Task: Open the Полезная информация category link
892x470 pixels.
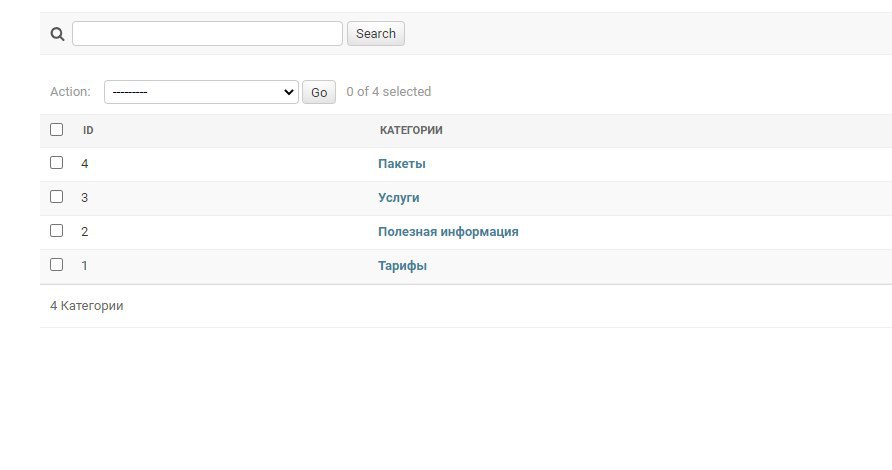Action: click(x=448, y=232)
